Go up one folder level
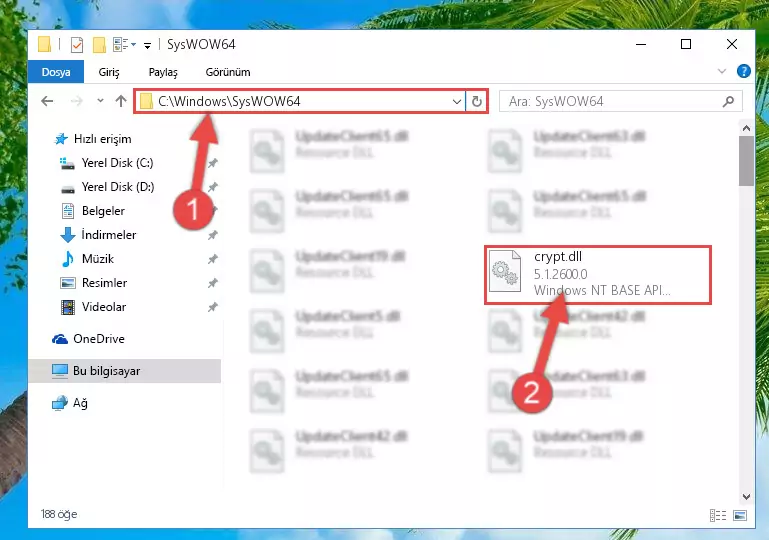Screen dimensions: 769x540 pyautogui.click(x=121, y=101)
